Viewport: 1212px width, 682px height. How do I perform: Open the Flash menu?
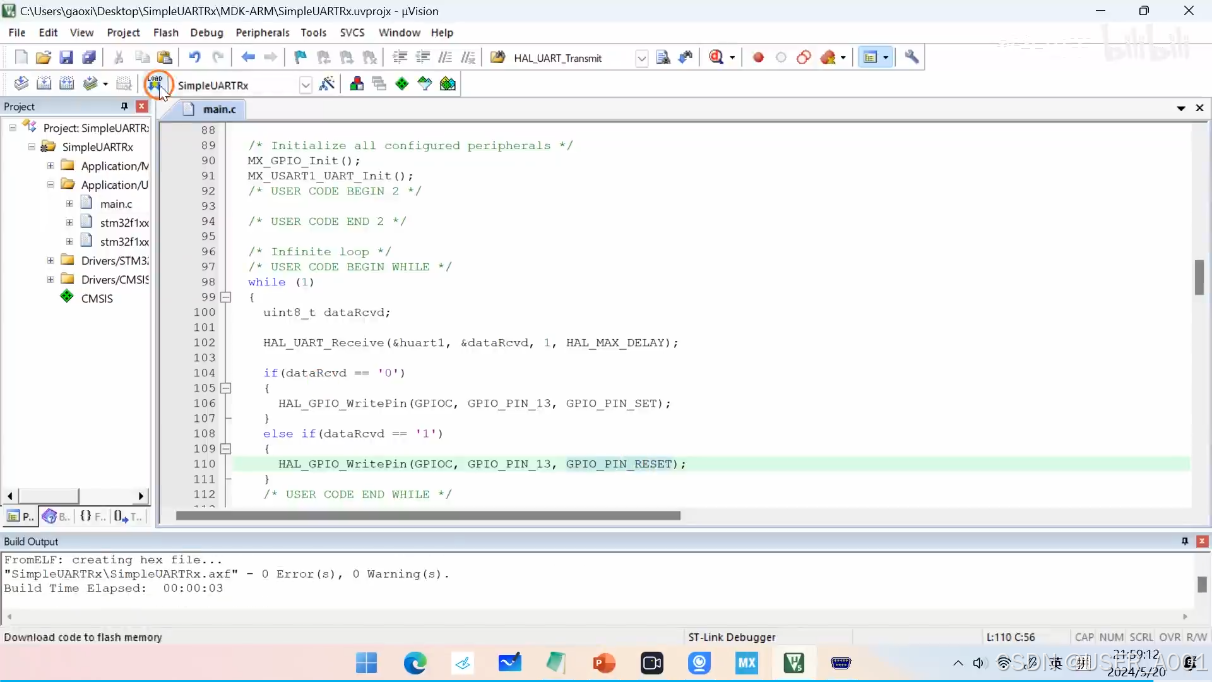tap(166, 32)
